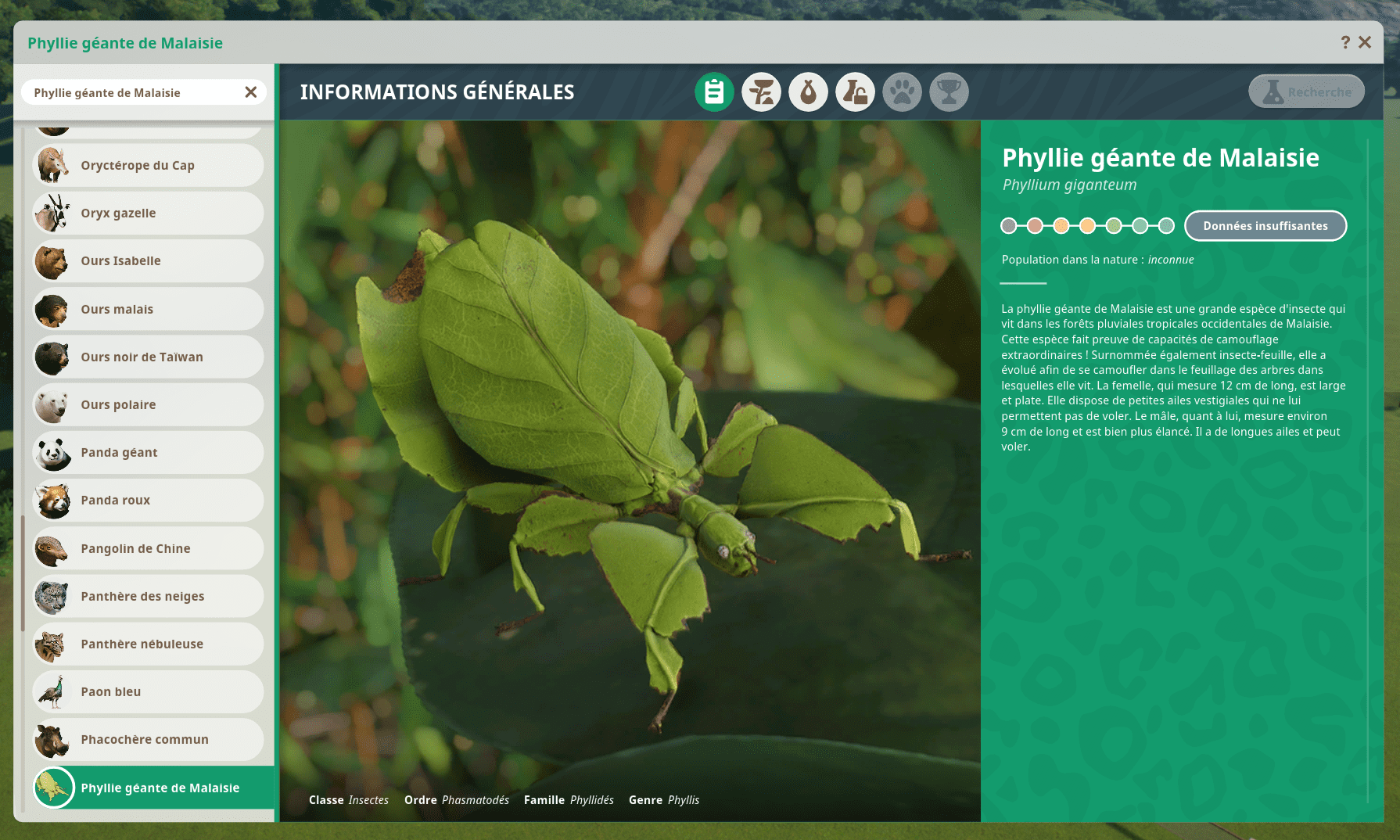Click the snow leopard thumbnail icon
Viewport: 1400px width, 840px height.
pyautogui.click(x=52, y=596)
